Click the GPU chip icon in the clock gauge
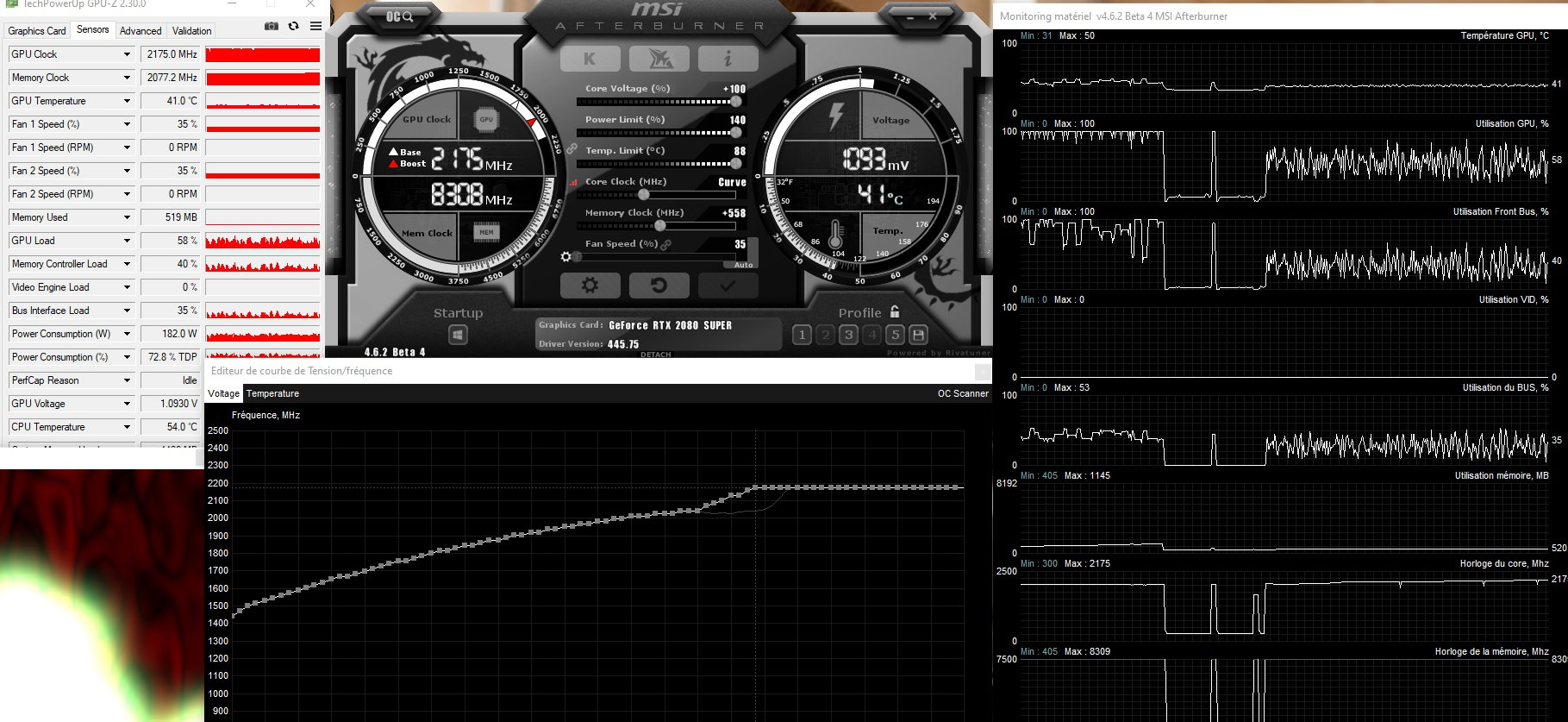This screenshot has width=1568, height=722. pos(487,120)
